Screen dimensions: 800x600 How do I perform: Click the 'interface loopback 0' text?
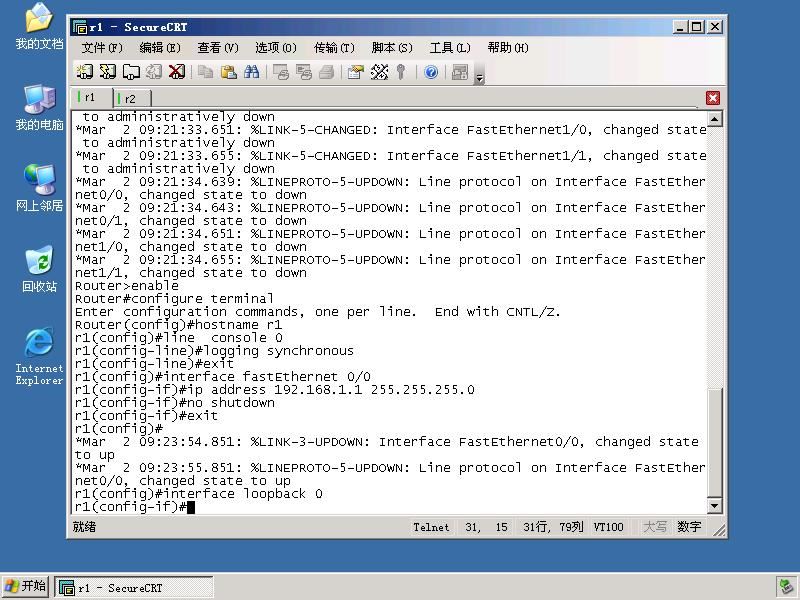tap(243, 494)
